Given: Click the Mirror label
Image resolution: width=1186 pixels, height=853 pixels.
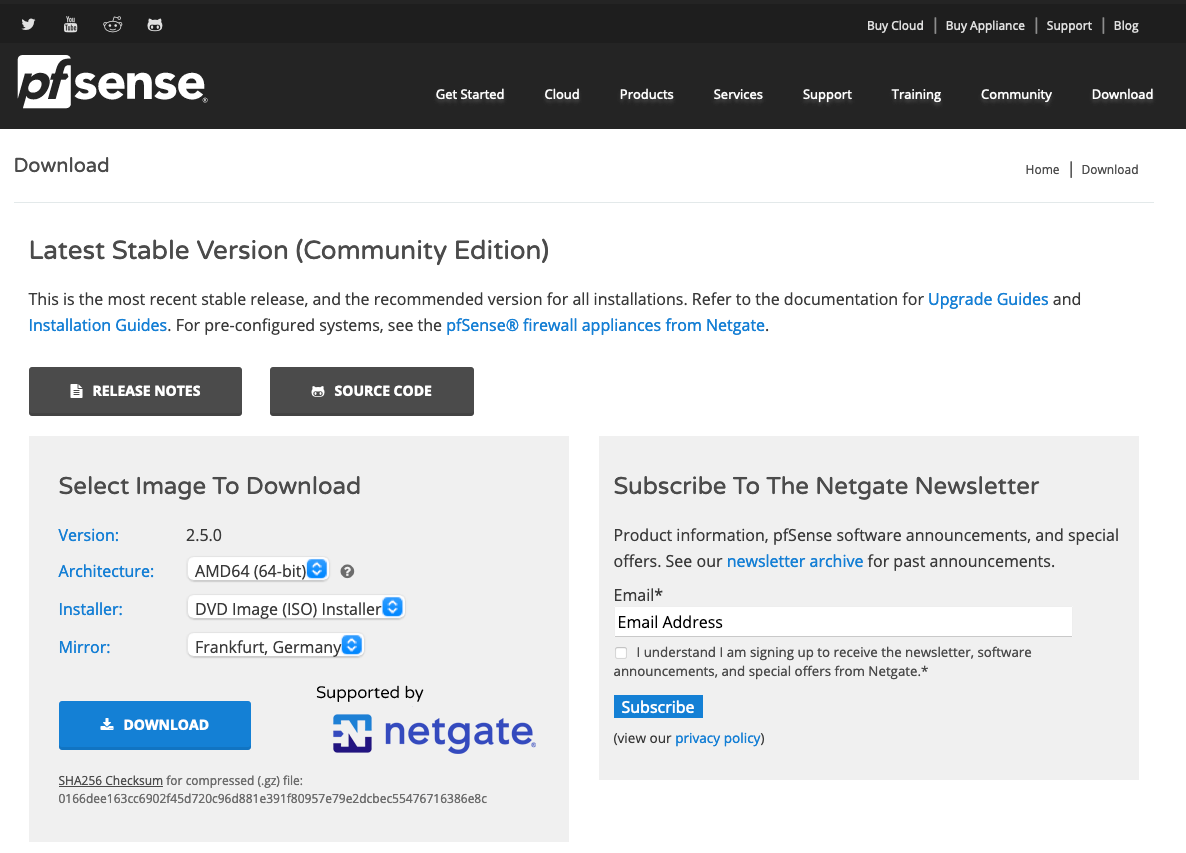Looking at the screenshot, I should point(84,647).
